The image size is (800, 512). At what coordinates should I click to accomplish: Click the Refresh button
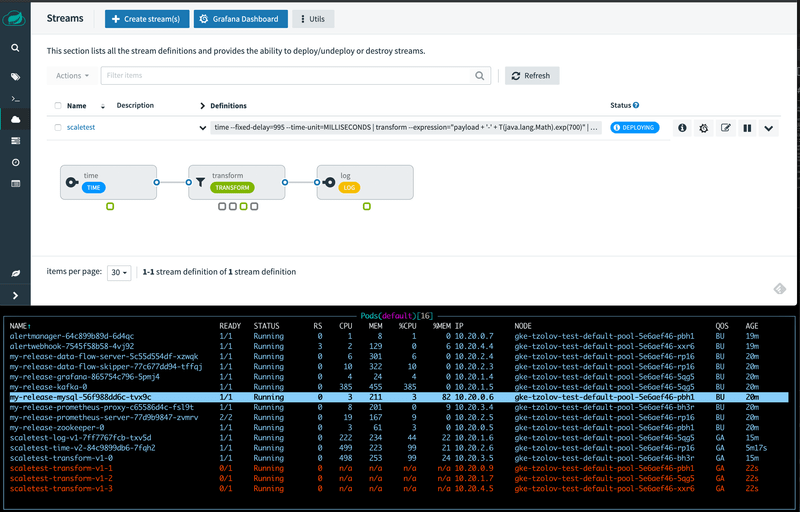pos(532,75)
